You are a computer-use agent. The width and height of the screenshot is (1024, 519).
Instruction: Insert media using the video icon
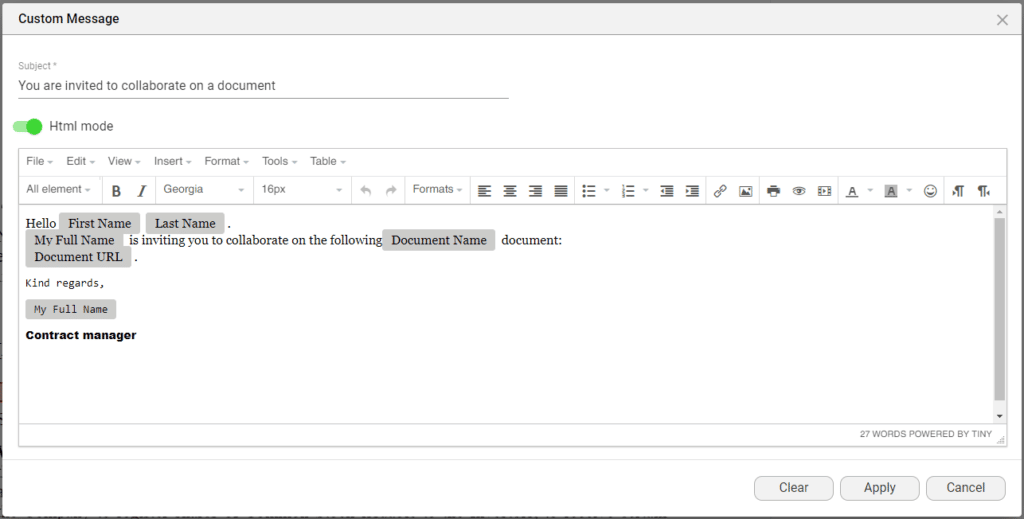[824, 190]
